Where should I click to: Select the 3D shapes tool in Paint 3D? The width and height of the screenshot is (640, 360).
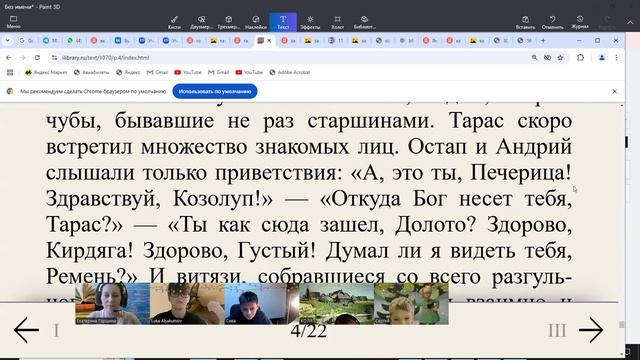click(229, 22)
